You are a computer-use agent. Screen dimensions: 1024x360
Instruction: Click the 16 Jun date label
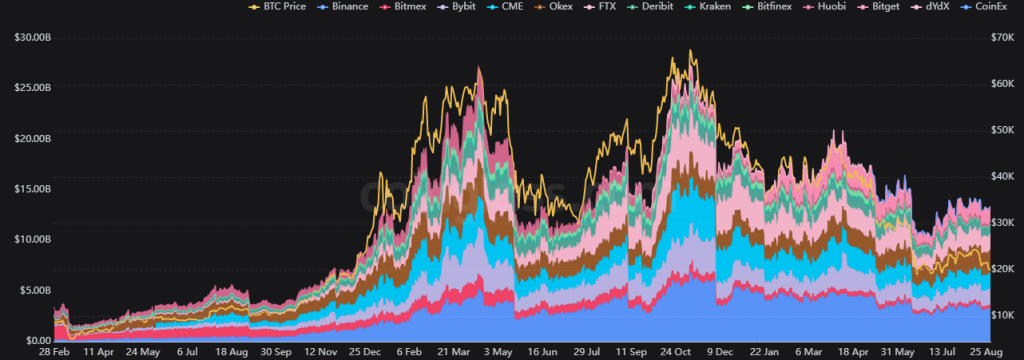click(544, 352)
